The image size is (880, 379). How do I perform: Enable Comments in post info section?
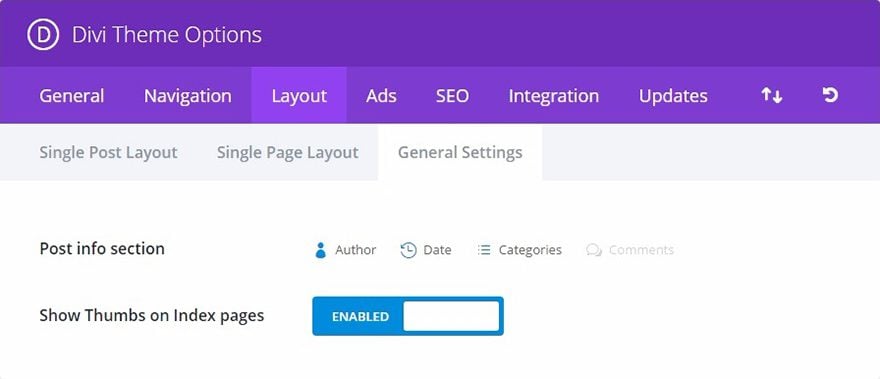[630, 250]
